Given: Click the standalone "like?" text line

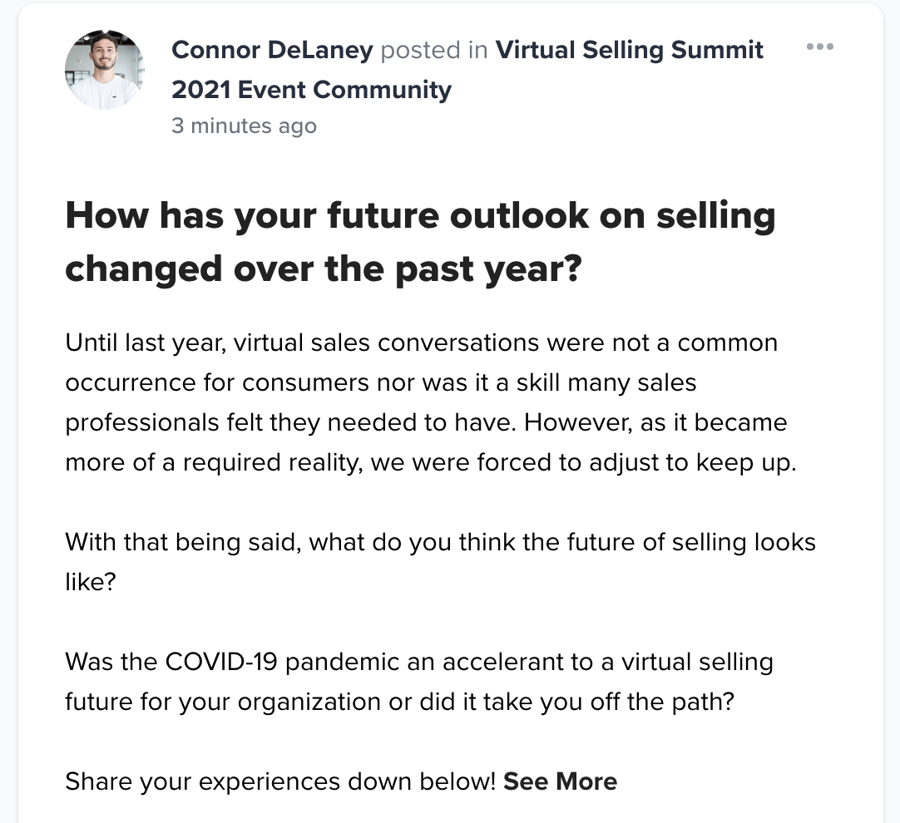Looking at the screenshot, I should tap(91, 582).
